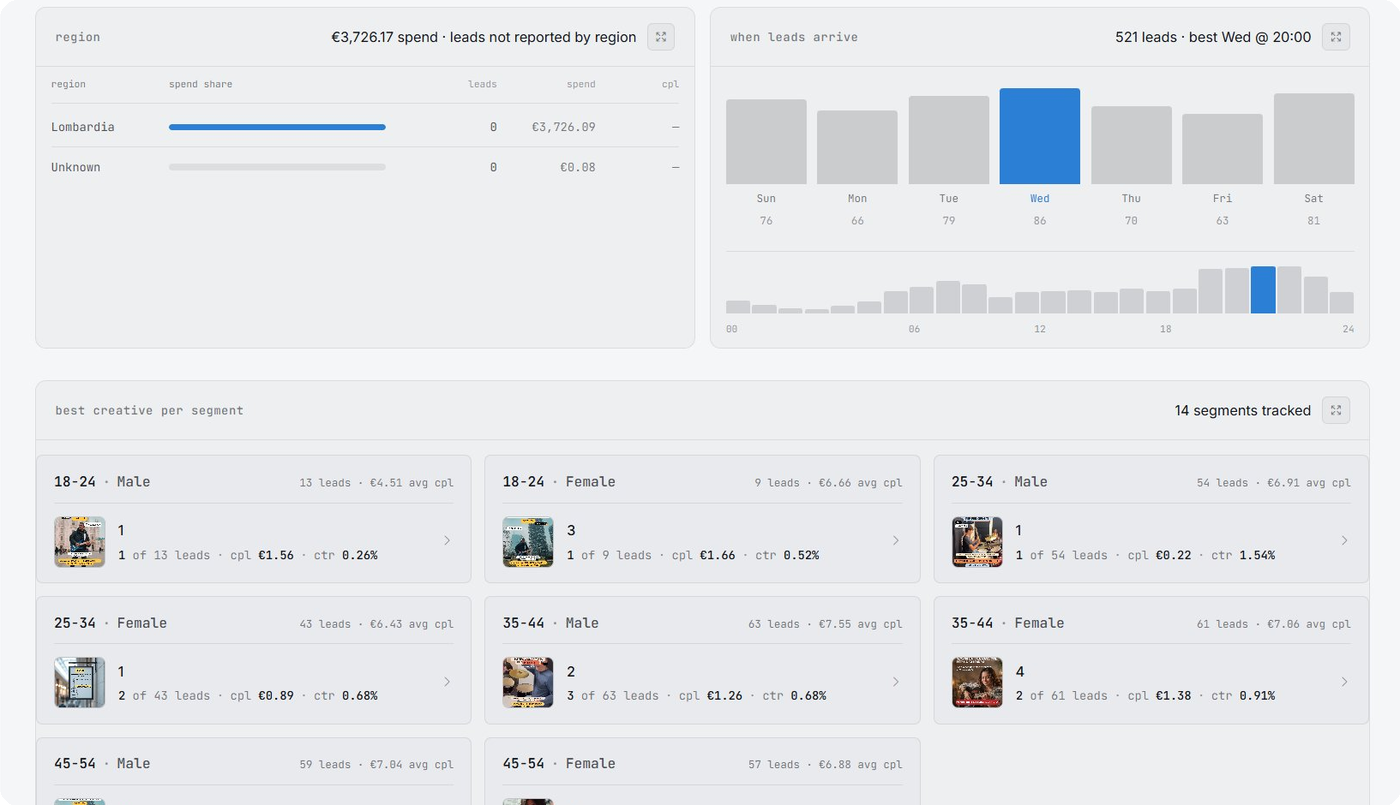Click the highlighted 20:00 hourly bar
1400x805 pixels.
[1263, 290]
